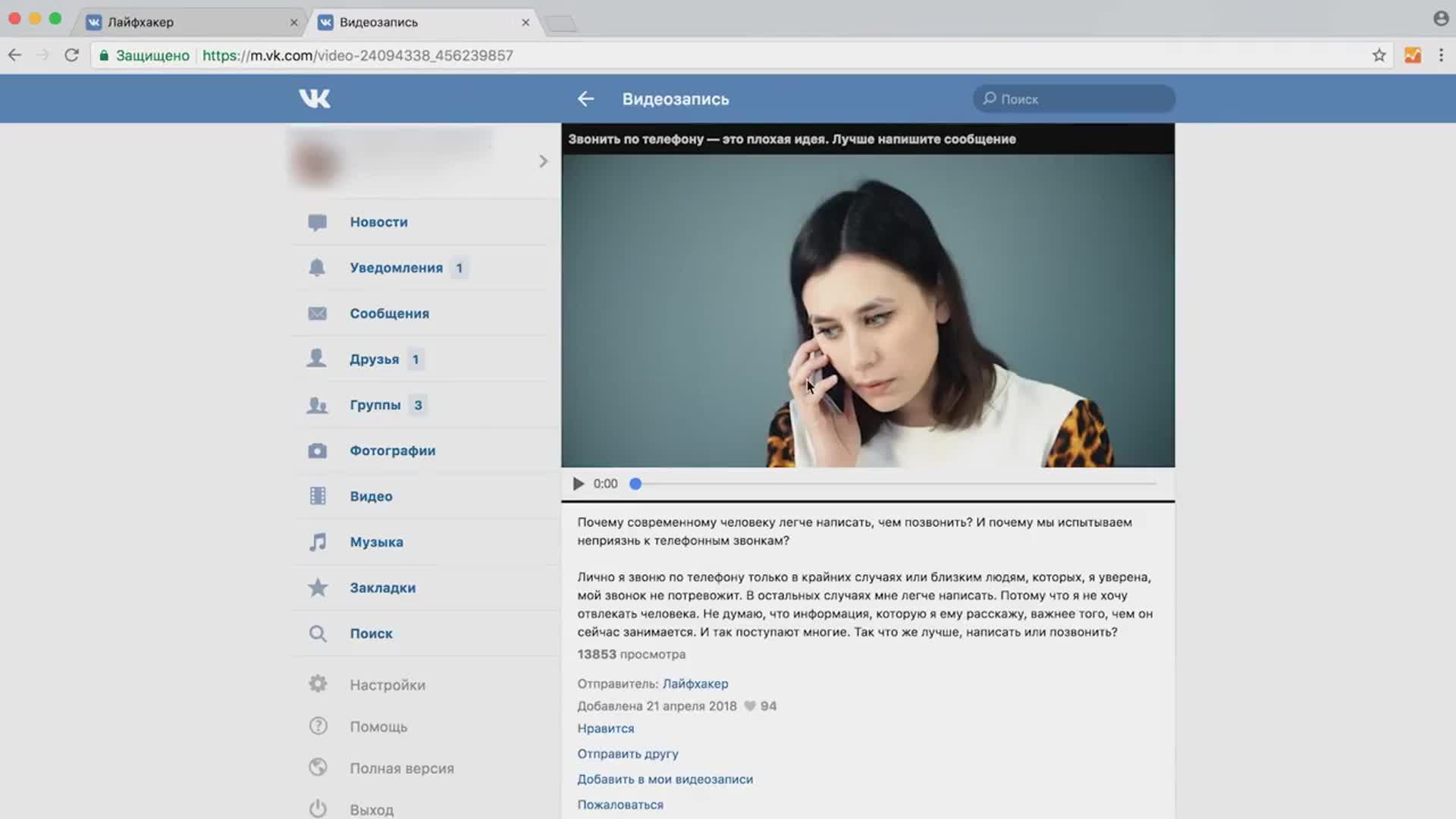
Task: Play the video with play button
Action: click(x=578, y=484)
